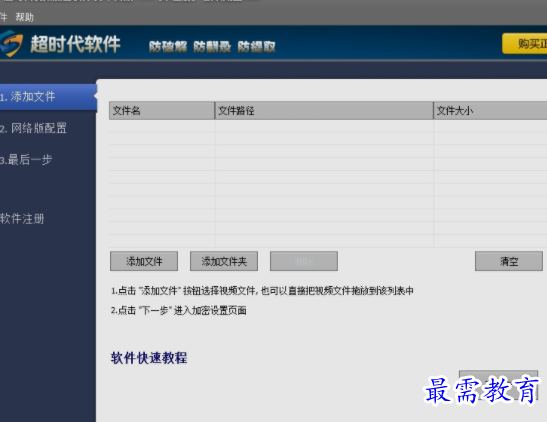Sort by 文件大小 column header
Image resolution: width=547 pixels, height=422 pixels.
coord(490,111)
